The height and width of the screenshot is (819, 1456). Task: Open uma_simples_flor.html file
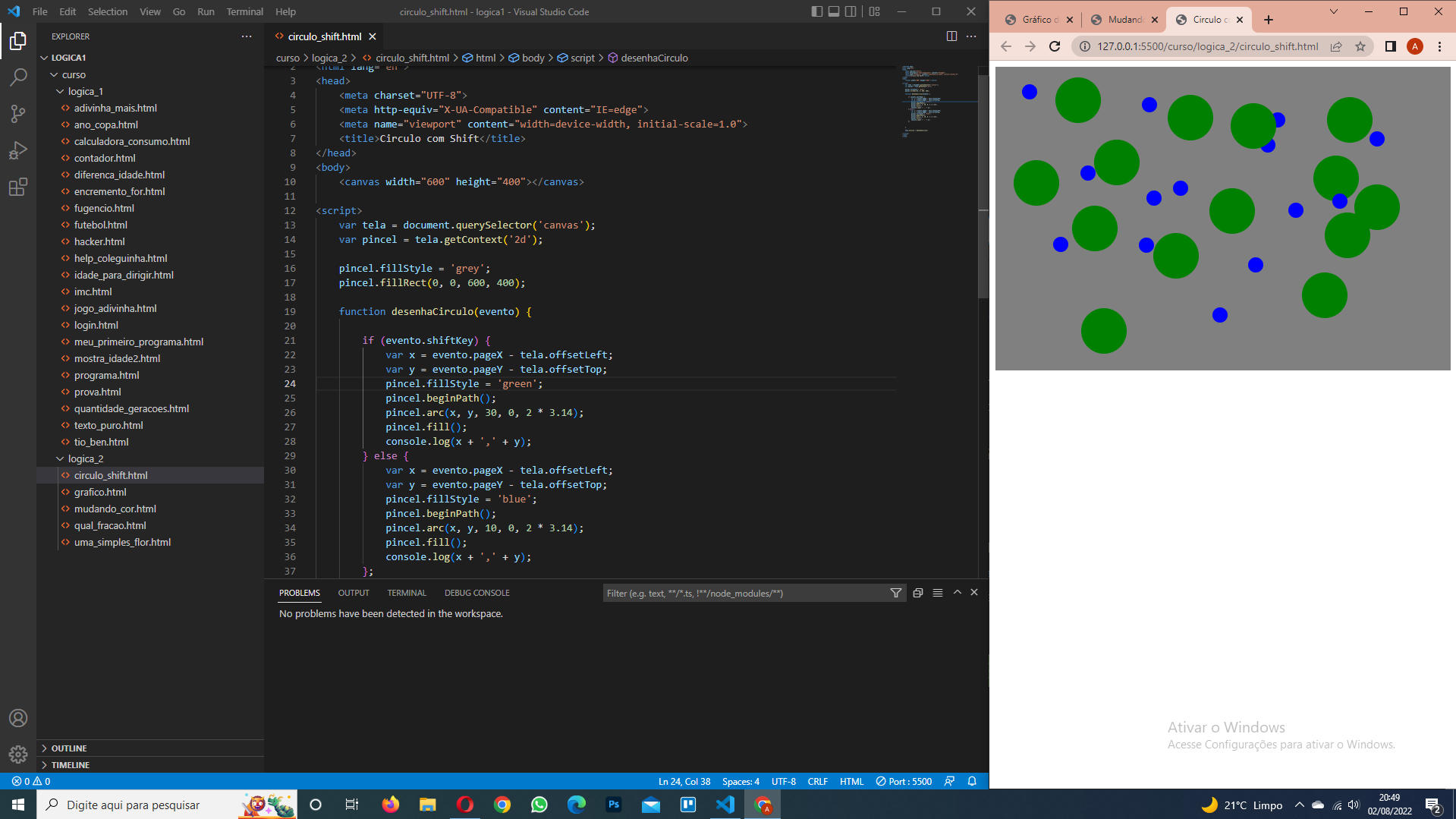pyautogui.click(x=122, y=542)
